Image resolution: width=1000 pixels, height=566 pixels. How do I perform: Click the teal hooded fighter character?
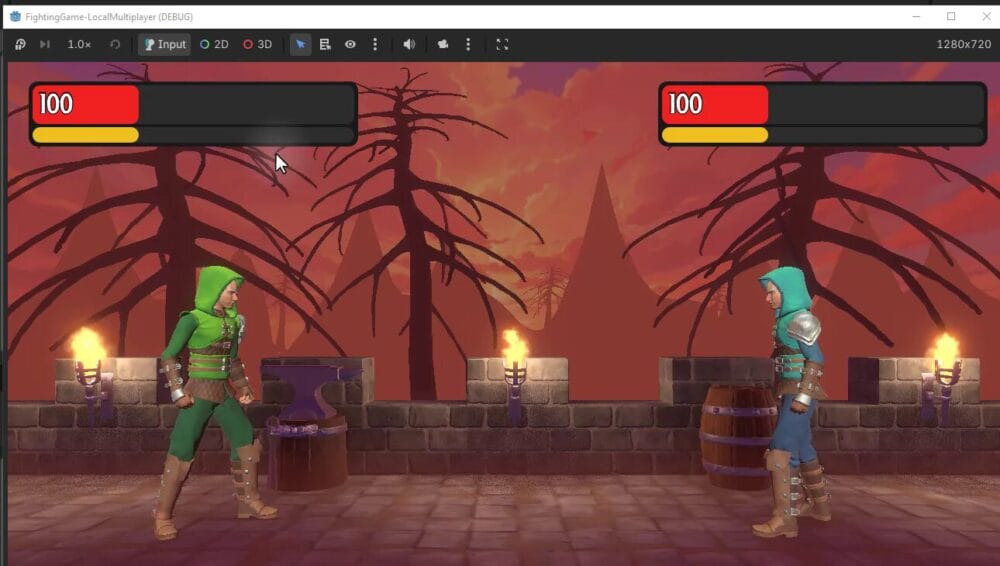791,402
